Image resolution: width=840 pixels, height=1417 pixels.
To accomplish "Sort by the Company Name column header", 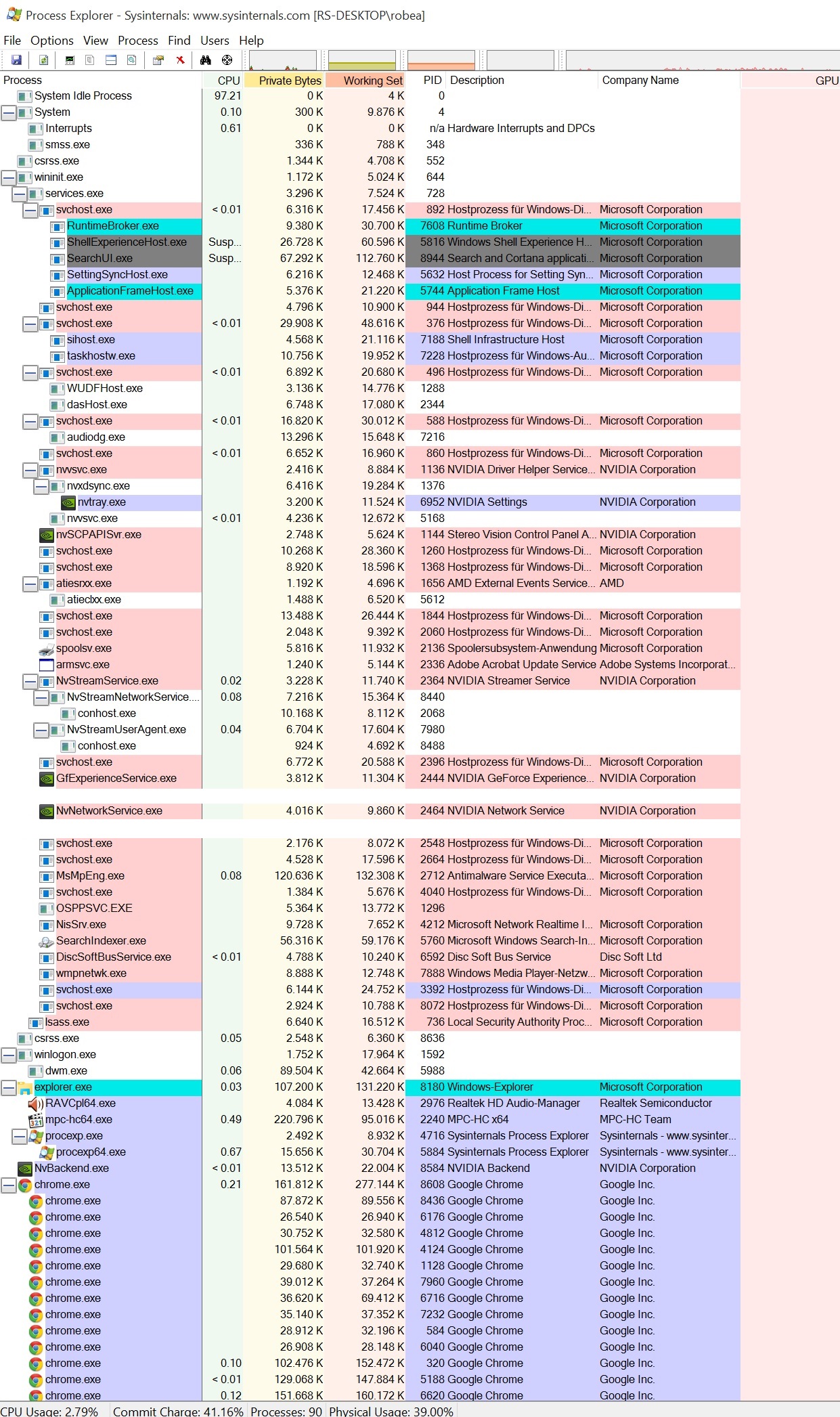I will 669,81.
